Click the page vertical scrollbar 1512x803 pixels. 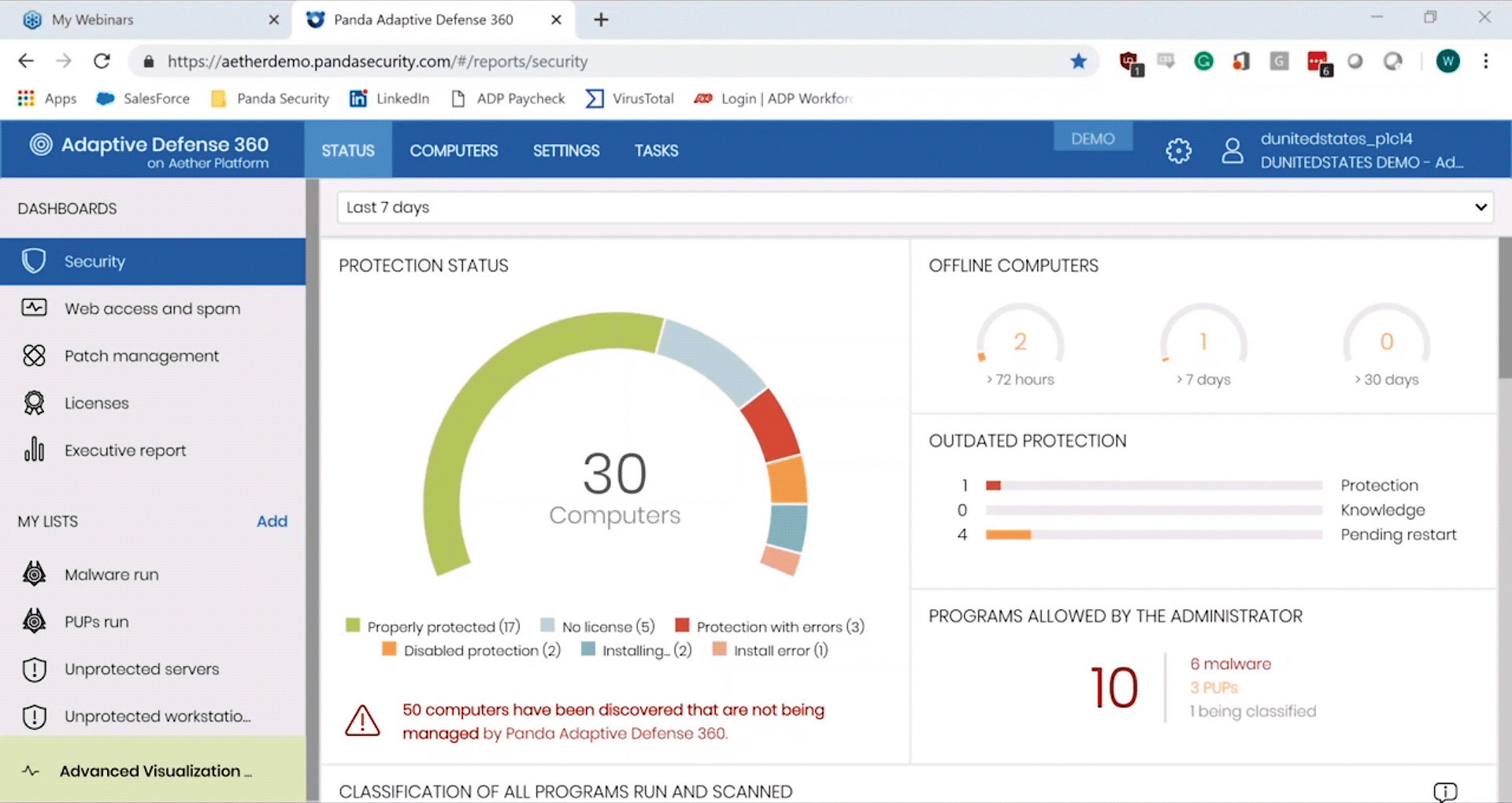(x=1505, y=307)
